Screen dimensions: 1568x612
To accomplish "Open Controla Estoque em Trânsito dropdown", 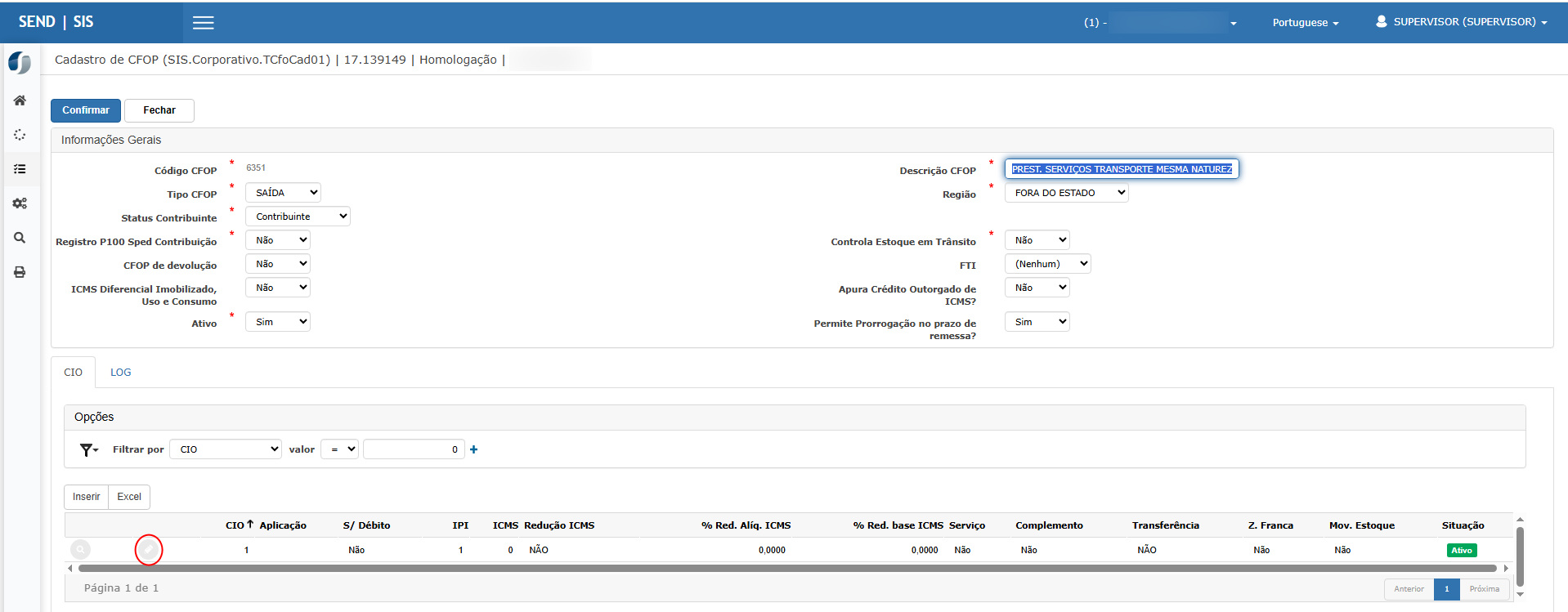I will 1037,240.
